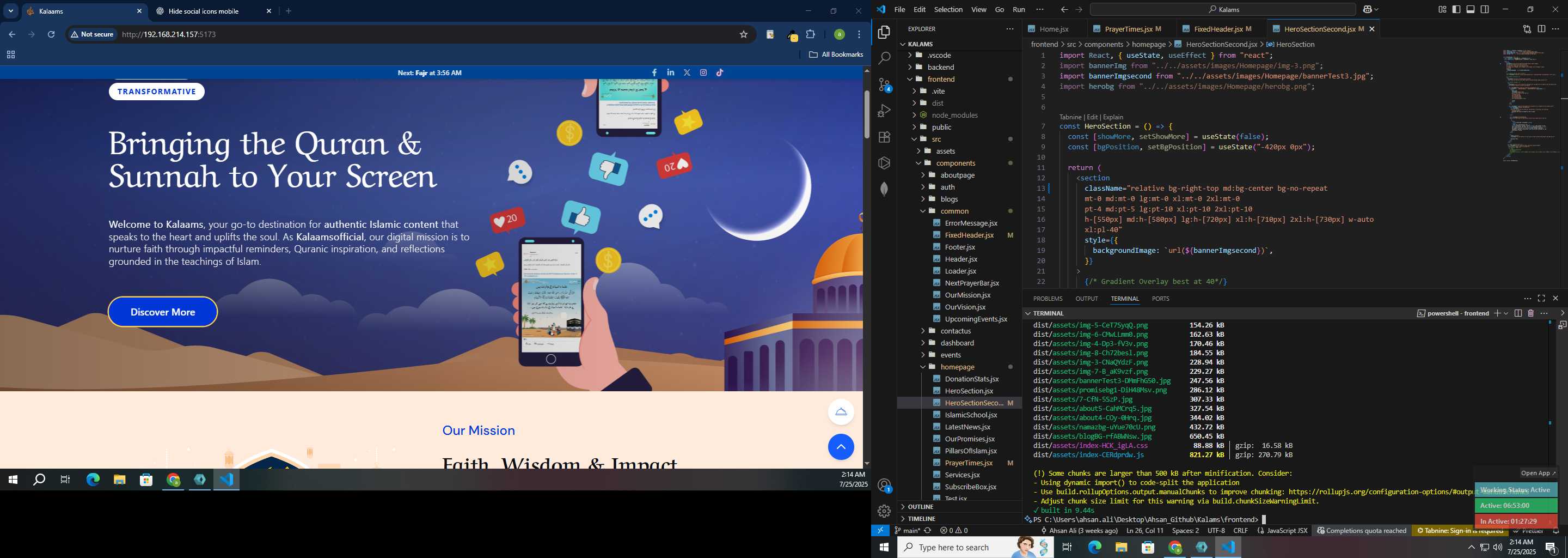The height and width of the screenshot is (558, 1568).
Task: Open the File menu in VS Code
Action: (x=899, y=9)
